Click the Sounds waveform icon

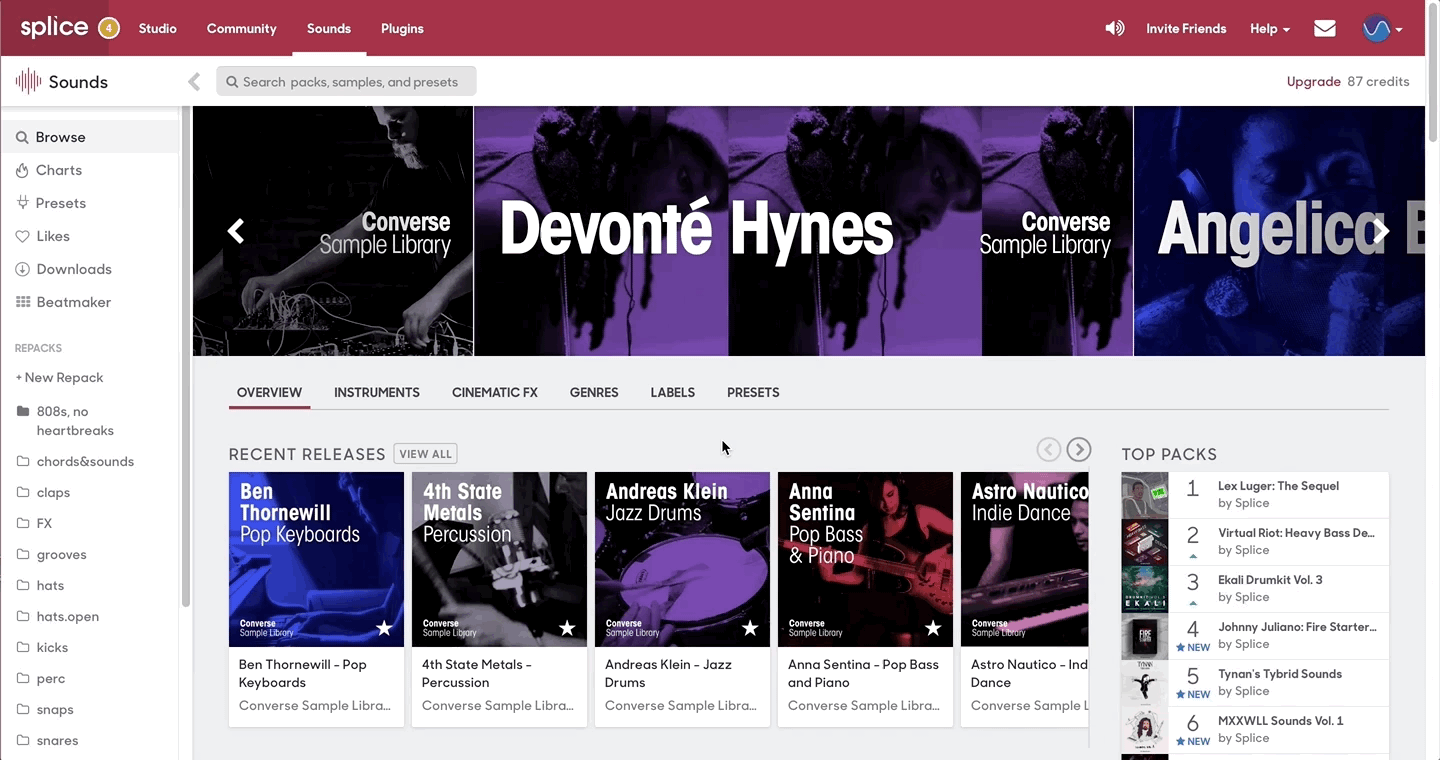pyautogui.click(x=28, y=82)
